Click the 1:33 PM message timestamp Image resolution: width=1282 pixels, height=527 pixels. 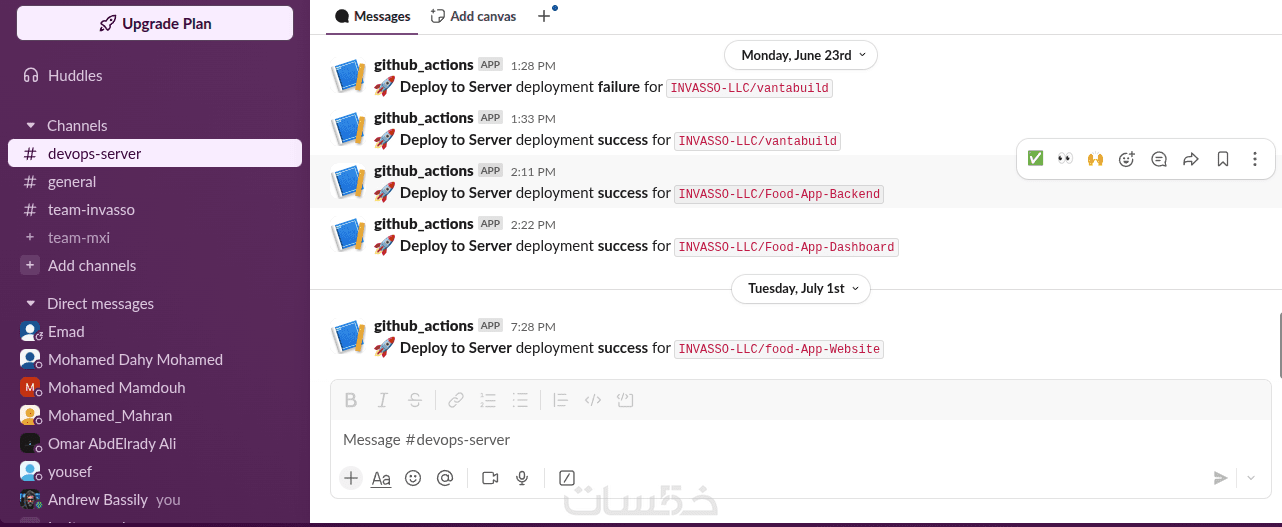(533, 119)
